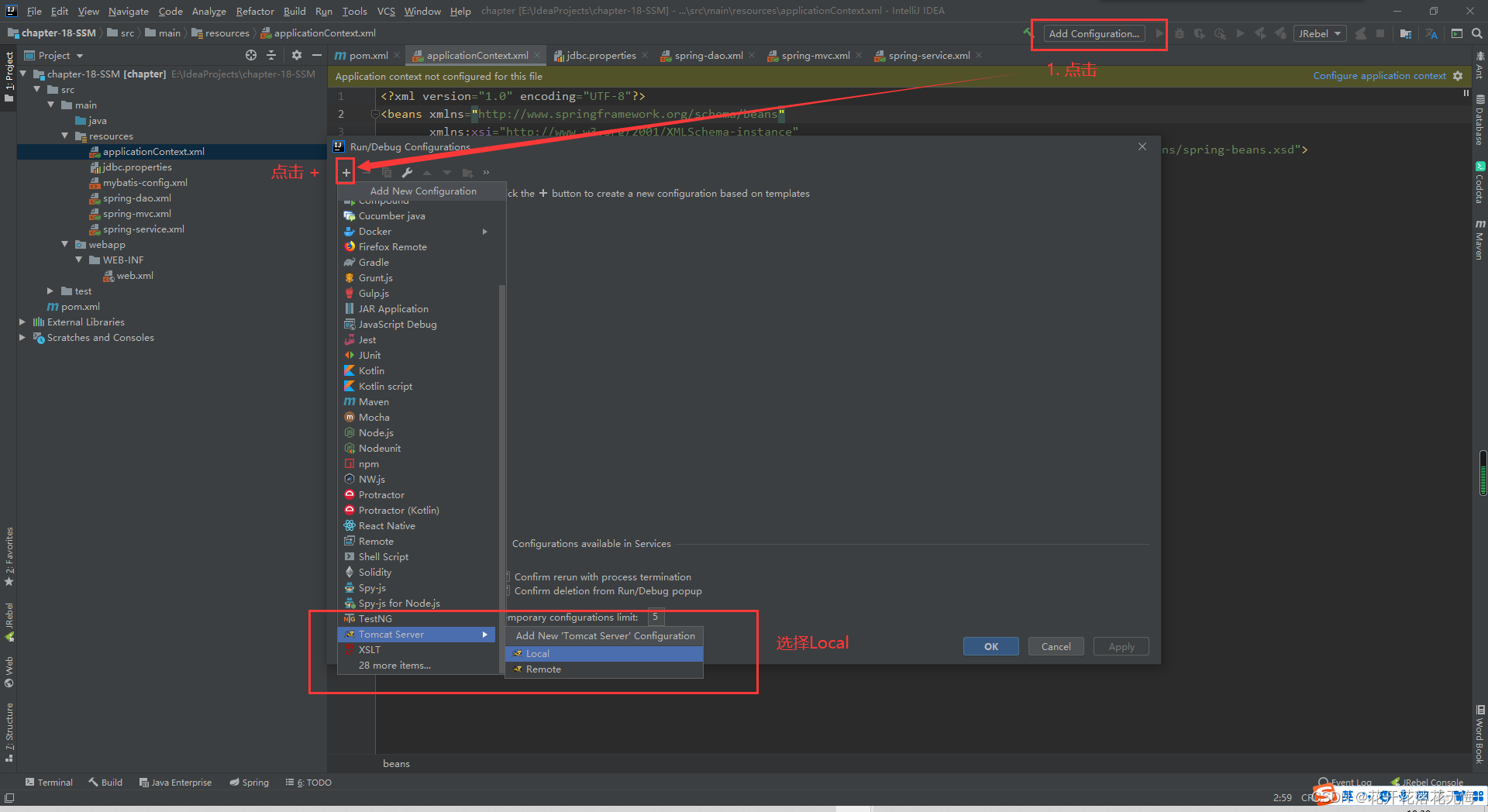Expand the test folder node
The width and height of the screenshot is (1488, 812).
[51, 291]
